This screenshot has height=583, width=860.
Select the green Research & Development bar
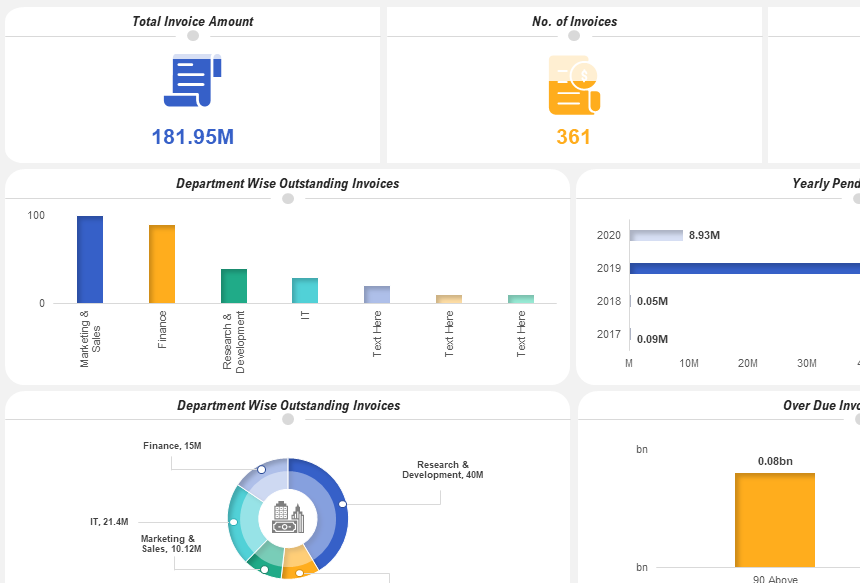click(234, 286)
